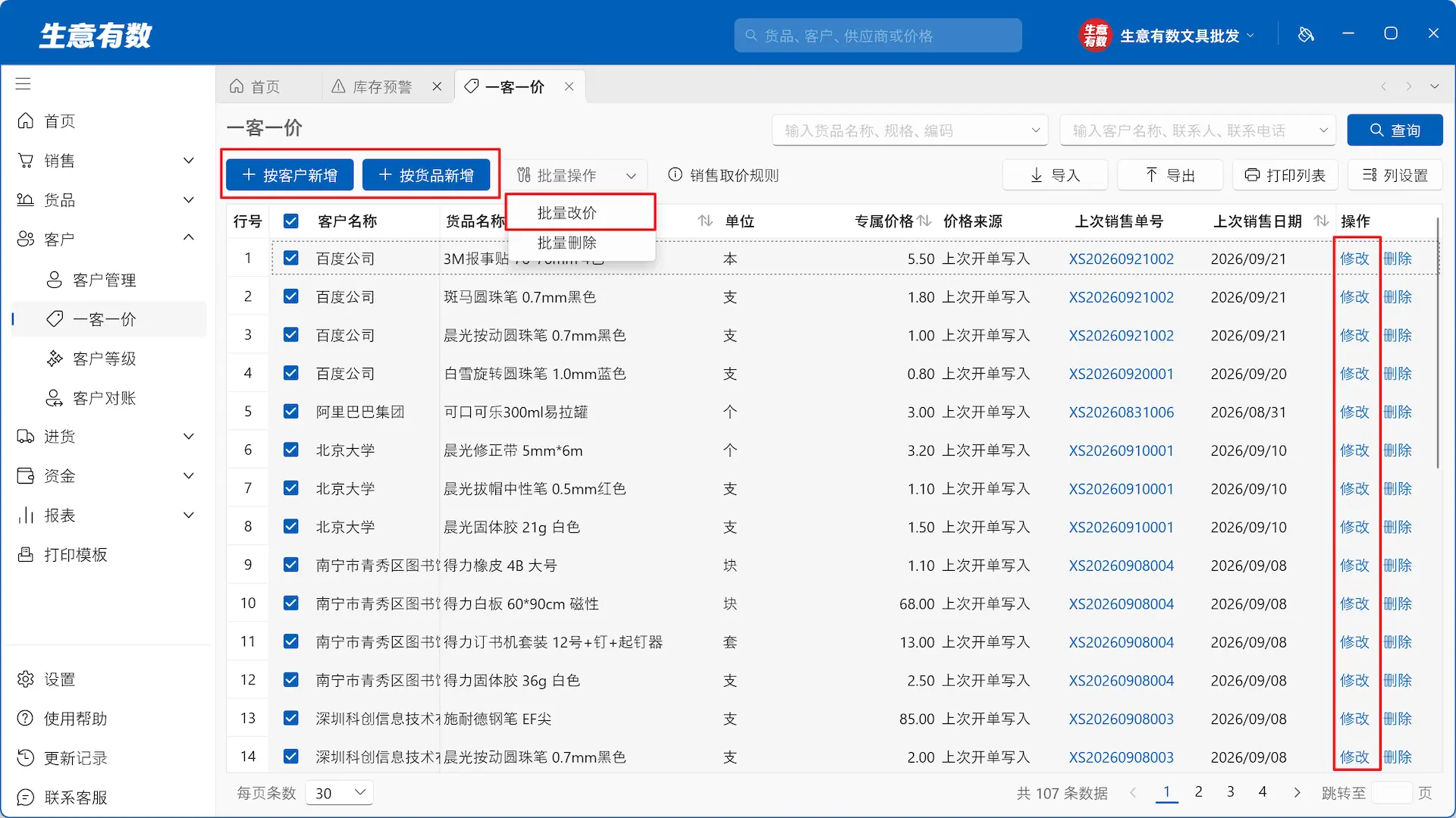Image resolution: width=1456 pixels, height=818 pixels.
Task: Click the 跳转至 page number field
Action: [x=1392, y=793]
